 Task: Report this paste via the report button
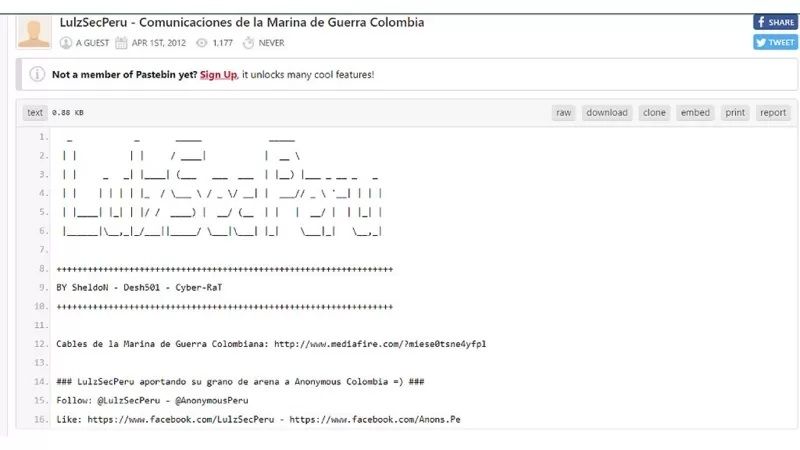773,113
